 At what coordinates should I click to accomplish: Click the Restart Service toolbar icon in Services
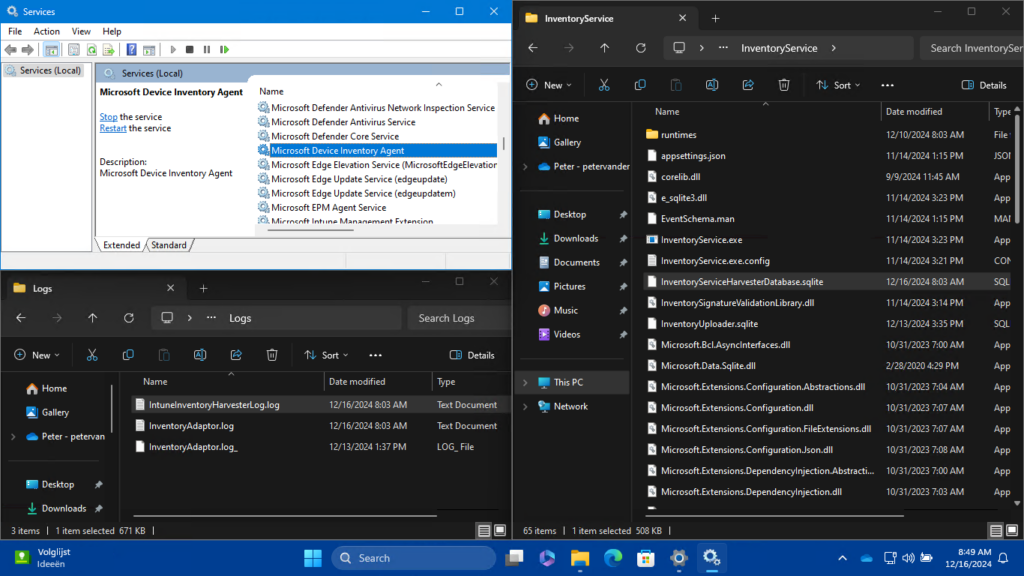(x=225, y=49)
